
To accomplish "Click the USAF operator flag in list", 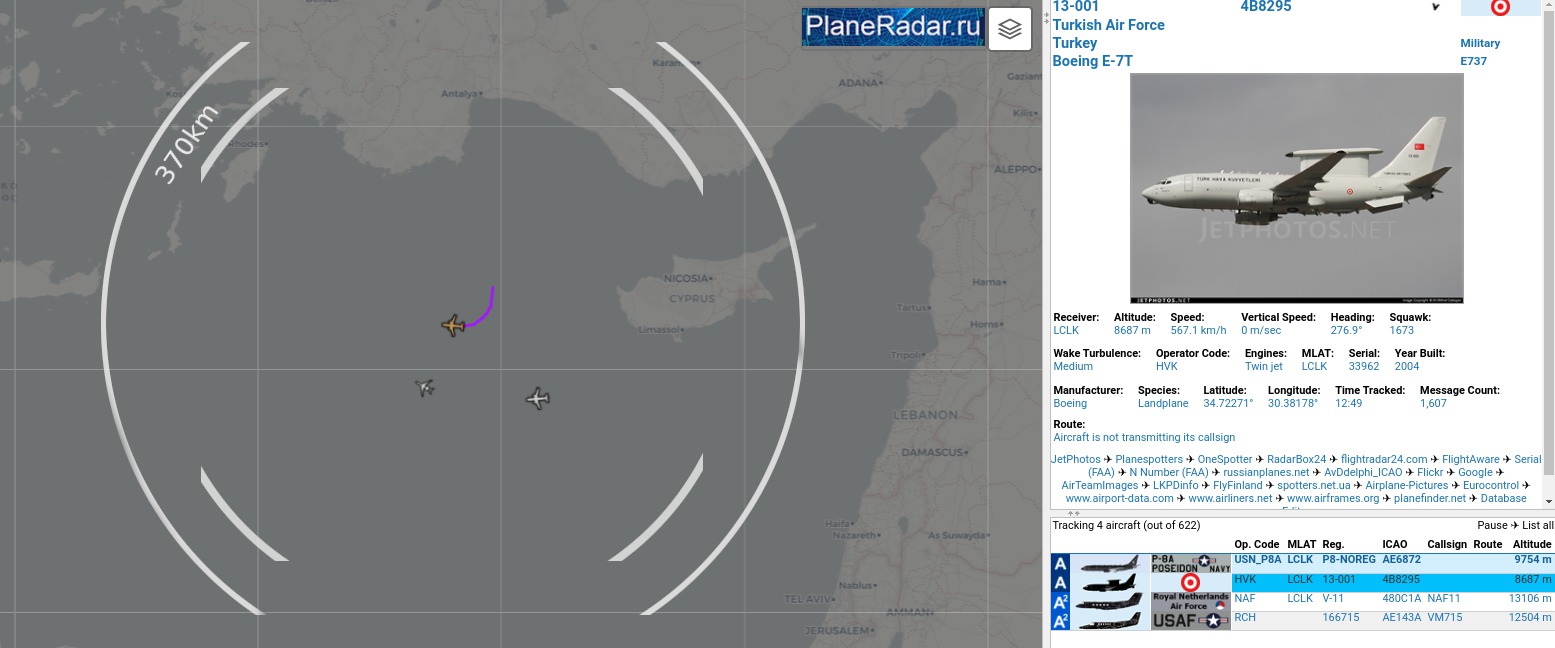I will tap(1190, 621).
